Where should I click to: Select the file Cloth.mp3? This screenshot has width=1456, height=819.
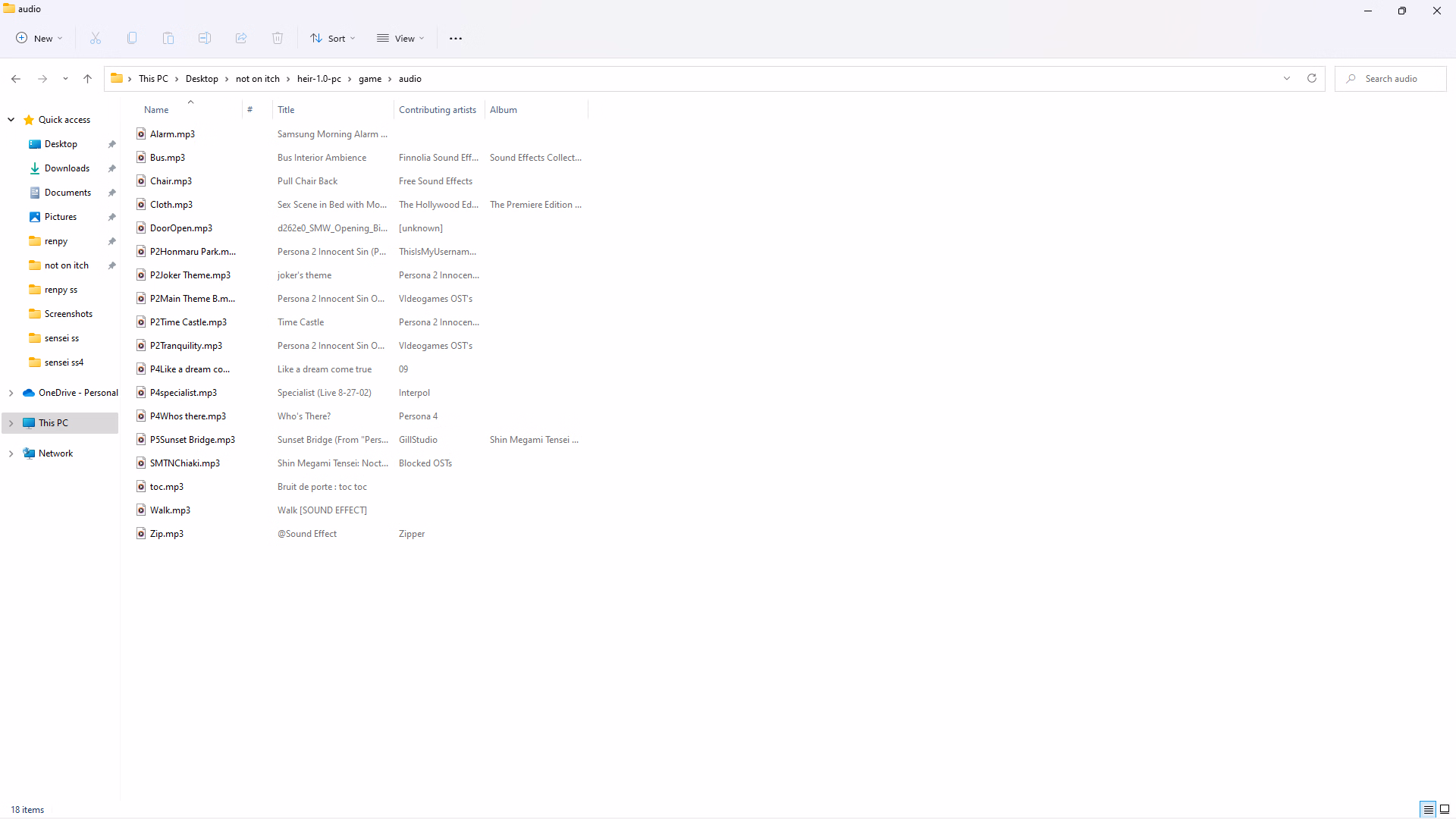171,204
